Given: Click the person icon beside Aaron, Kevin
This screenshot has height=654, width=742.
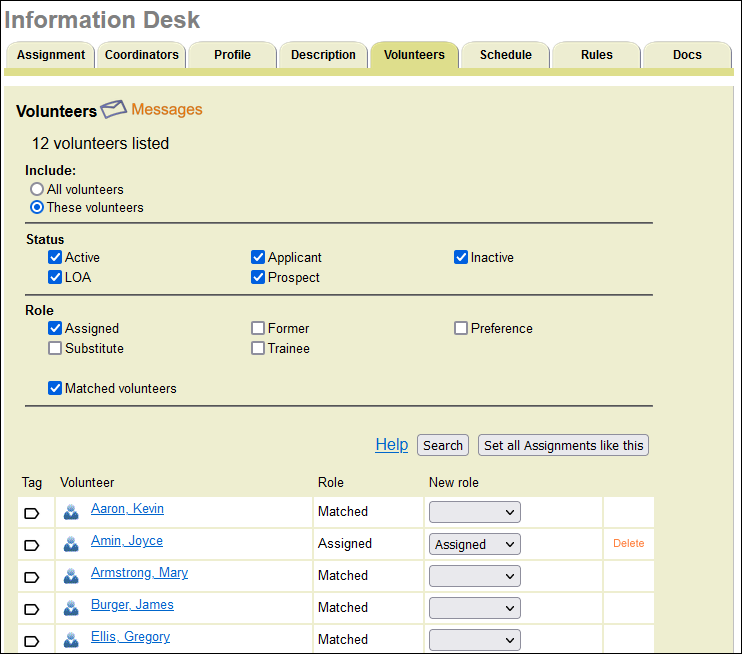Looking at the screenshot, I should pos(71,512).
